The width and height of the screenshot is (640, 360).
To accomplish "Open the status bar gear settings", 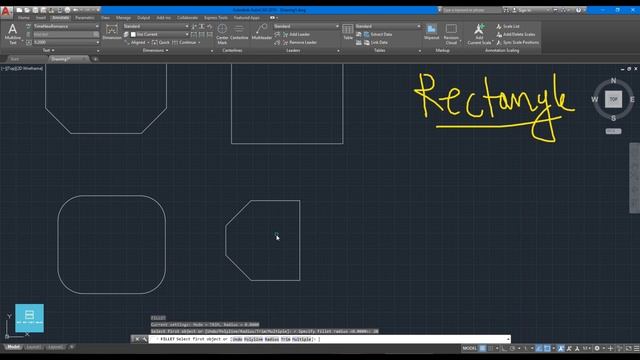I will tap(597, 348).
